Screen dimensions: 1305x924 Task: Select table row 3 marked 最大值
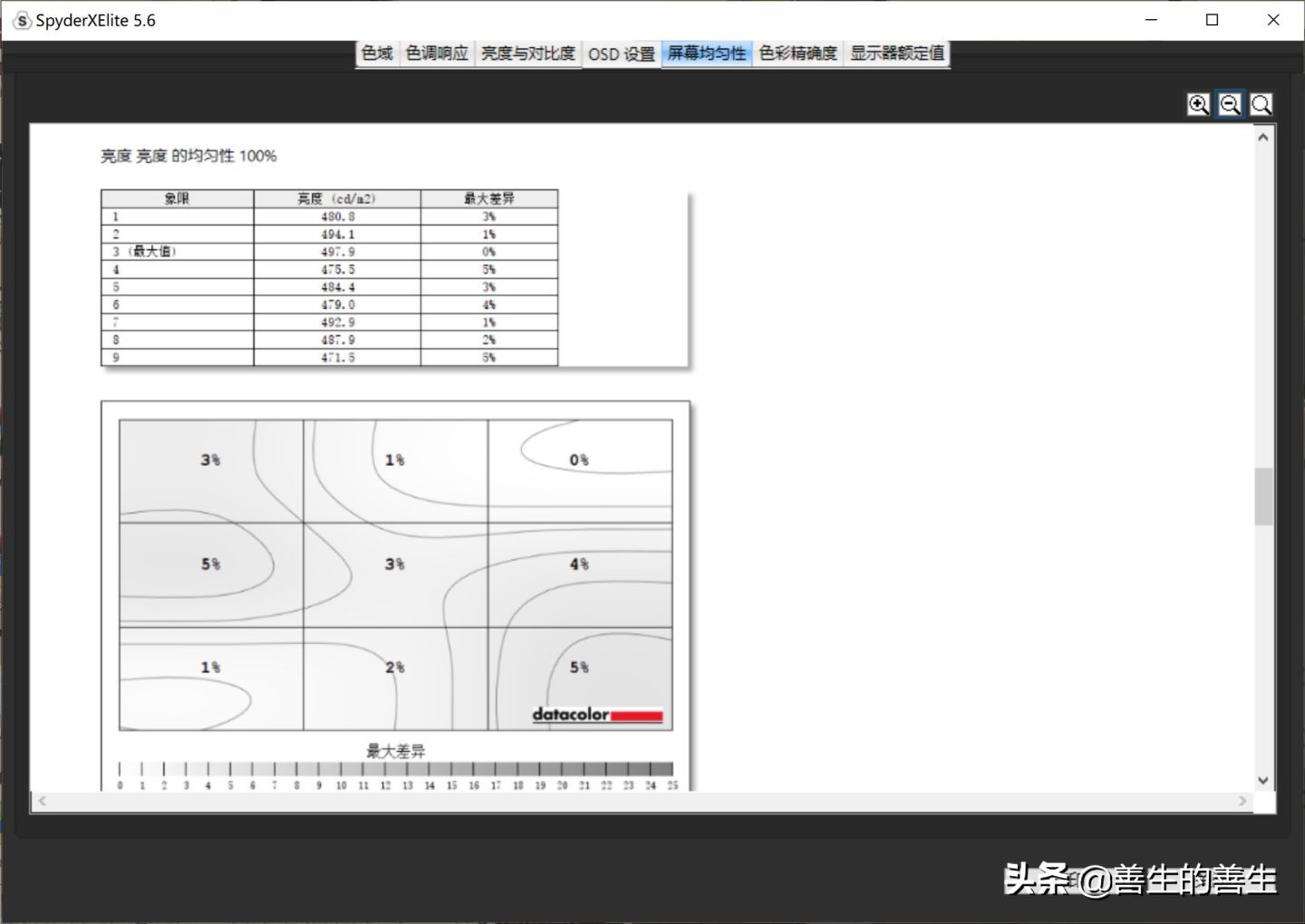[176, 251]
